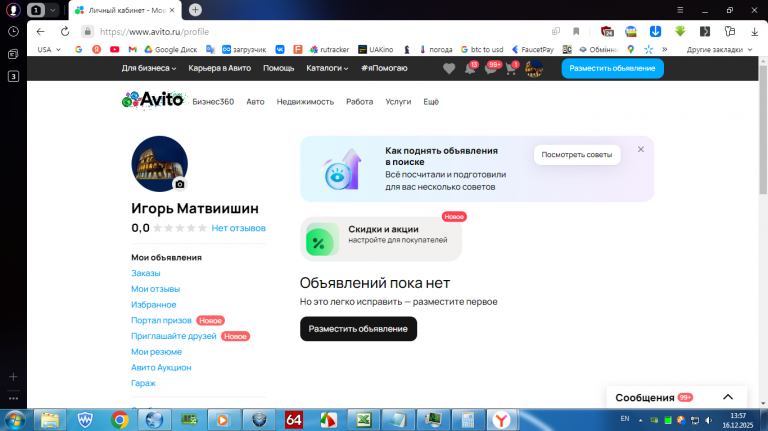Bookmark this page using bookmark icon
Screen dimensions: 768x431
576,31
